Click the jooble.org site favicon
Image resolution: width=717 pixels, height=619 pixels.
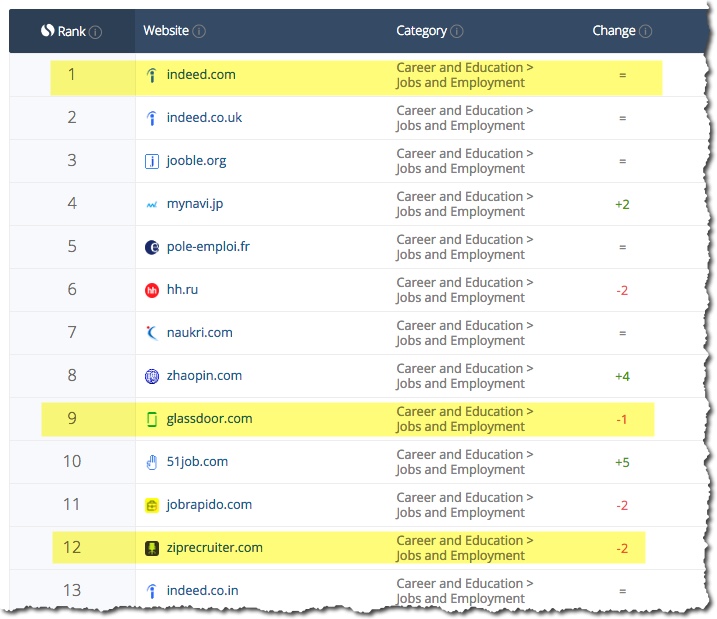tap(151, 161)
